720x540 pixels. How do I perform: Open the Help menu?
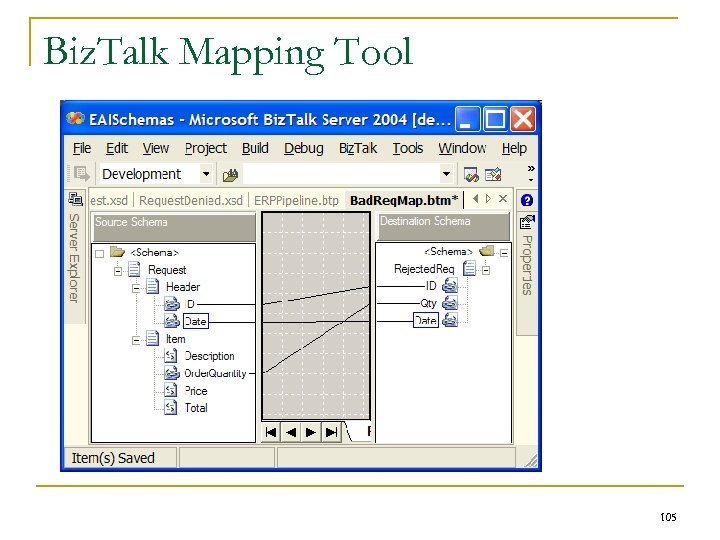click(514, 148)
